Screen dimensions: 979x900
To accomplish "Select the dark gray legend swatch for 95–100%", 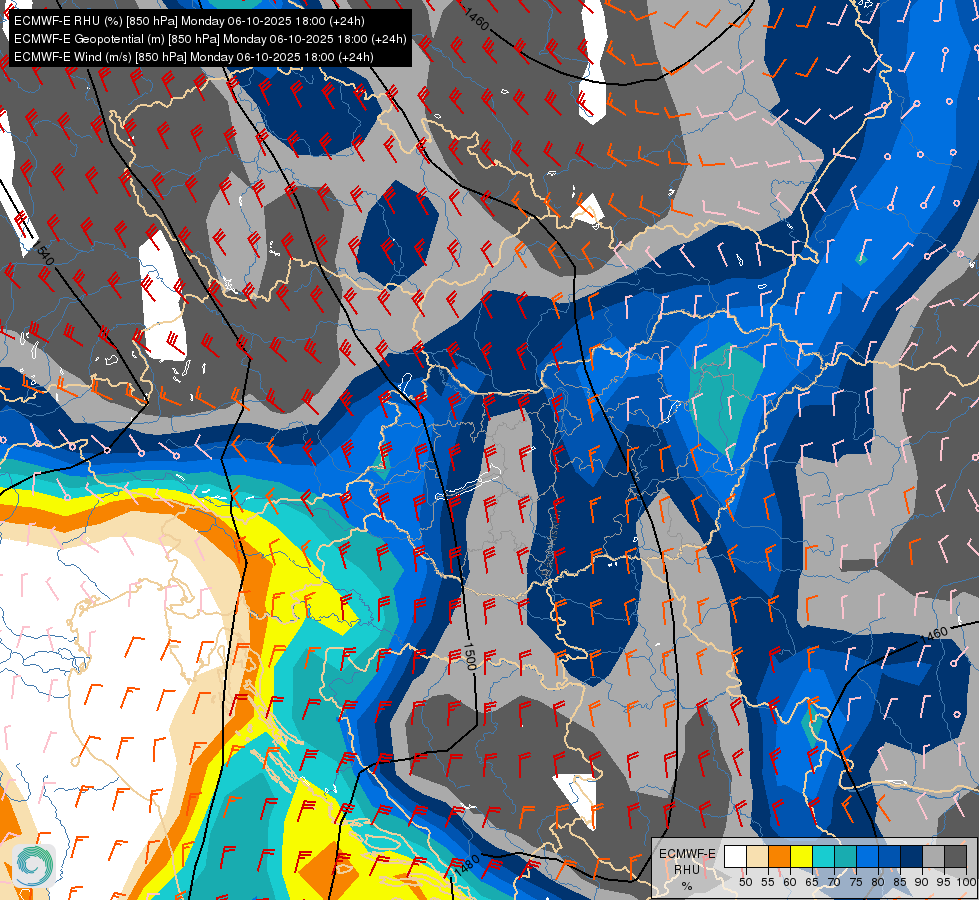I will (955, 856).
